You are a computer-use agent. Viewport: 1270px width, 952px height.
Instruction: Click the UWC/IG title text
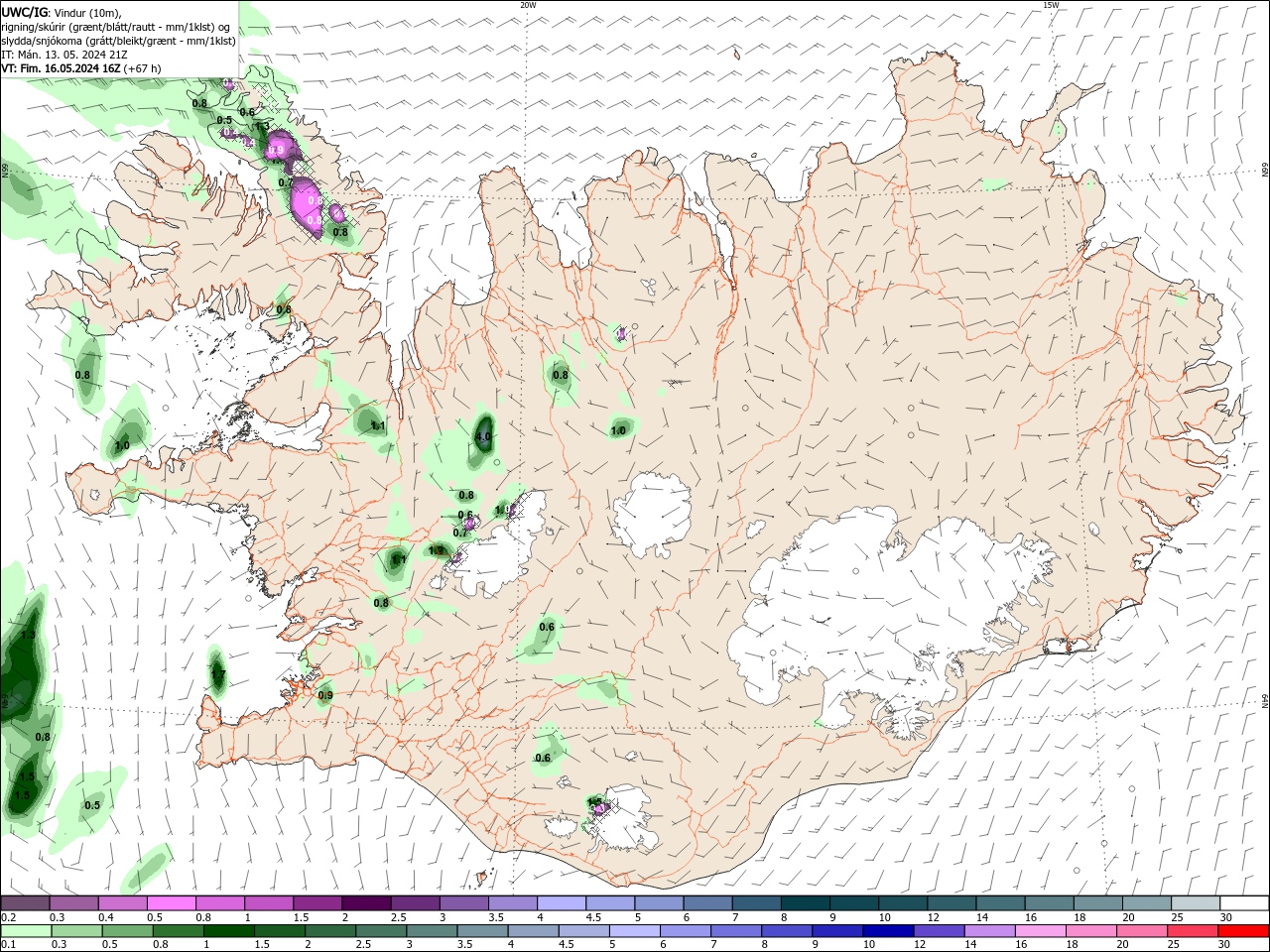pos(25,12)
